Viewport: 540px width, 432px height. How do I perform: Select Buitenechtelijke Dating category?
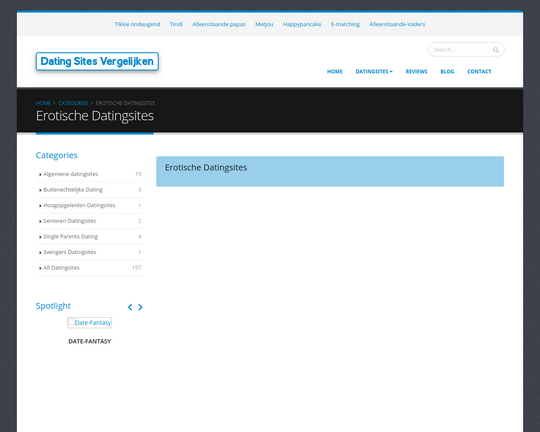click(x=73, y=189)
